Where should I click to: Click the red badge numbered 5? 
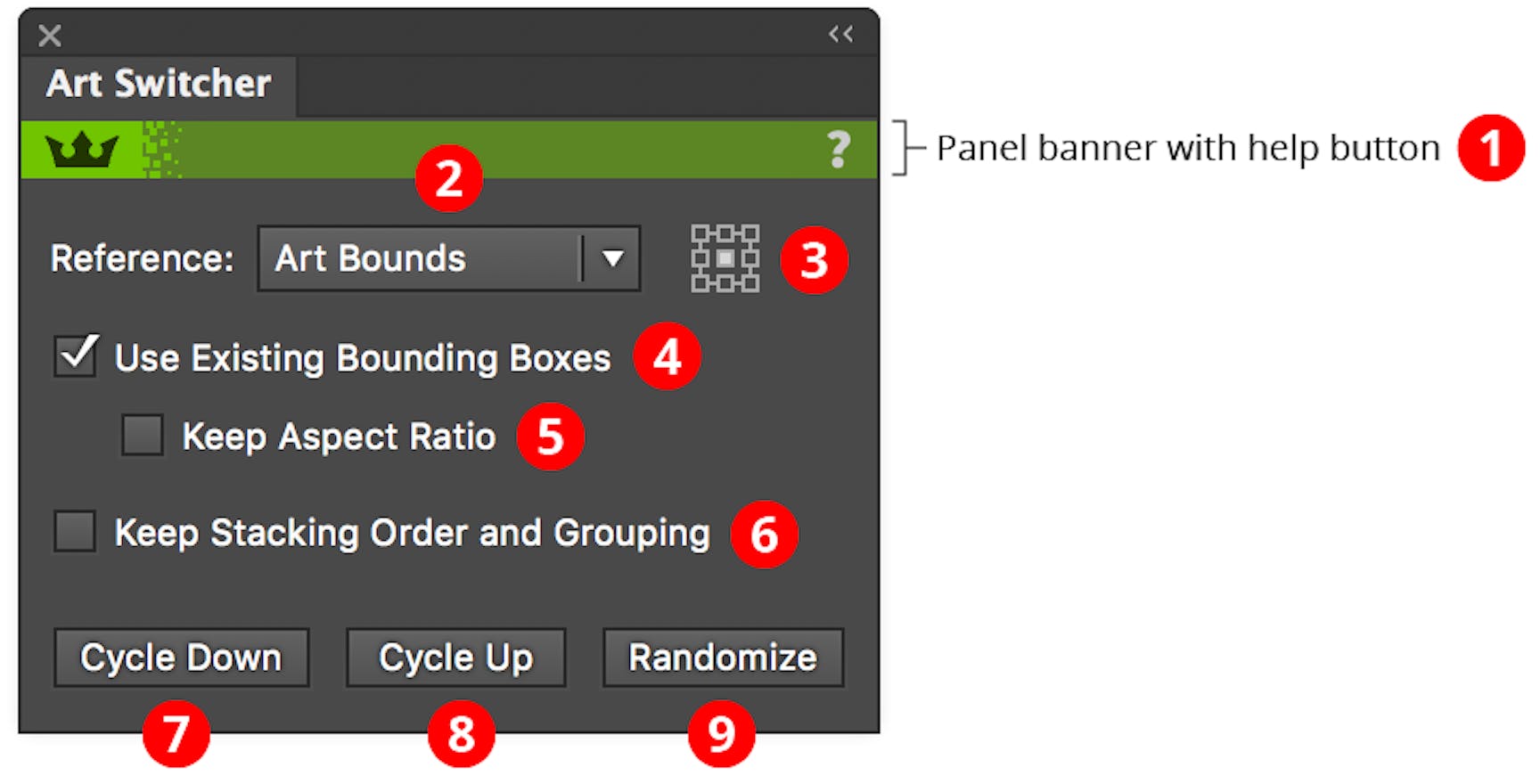pos(550,436)
